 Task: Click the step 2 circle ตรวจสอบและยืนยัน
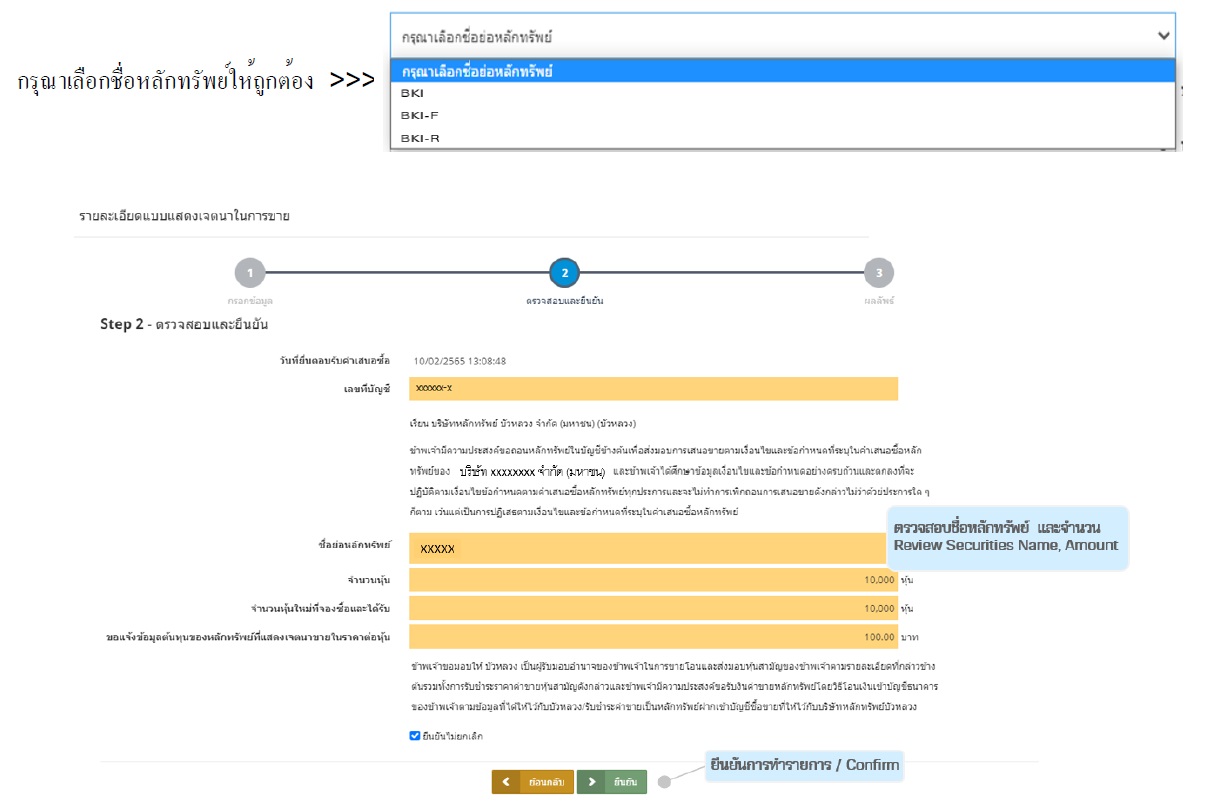point(564,272)
